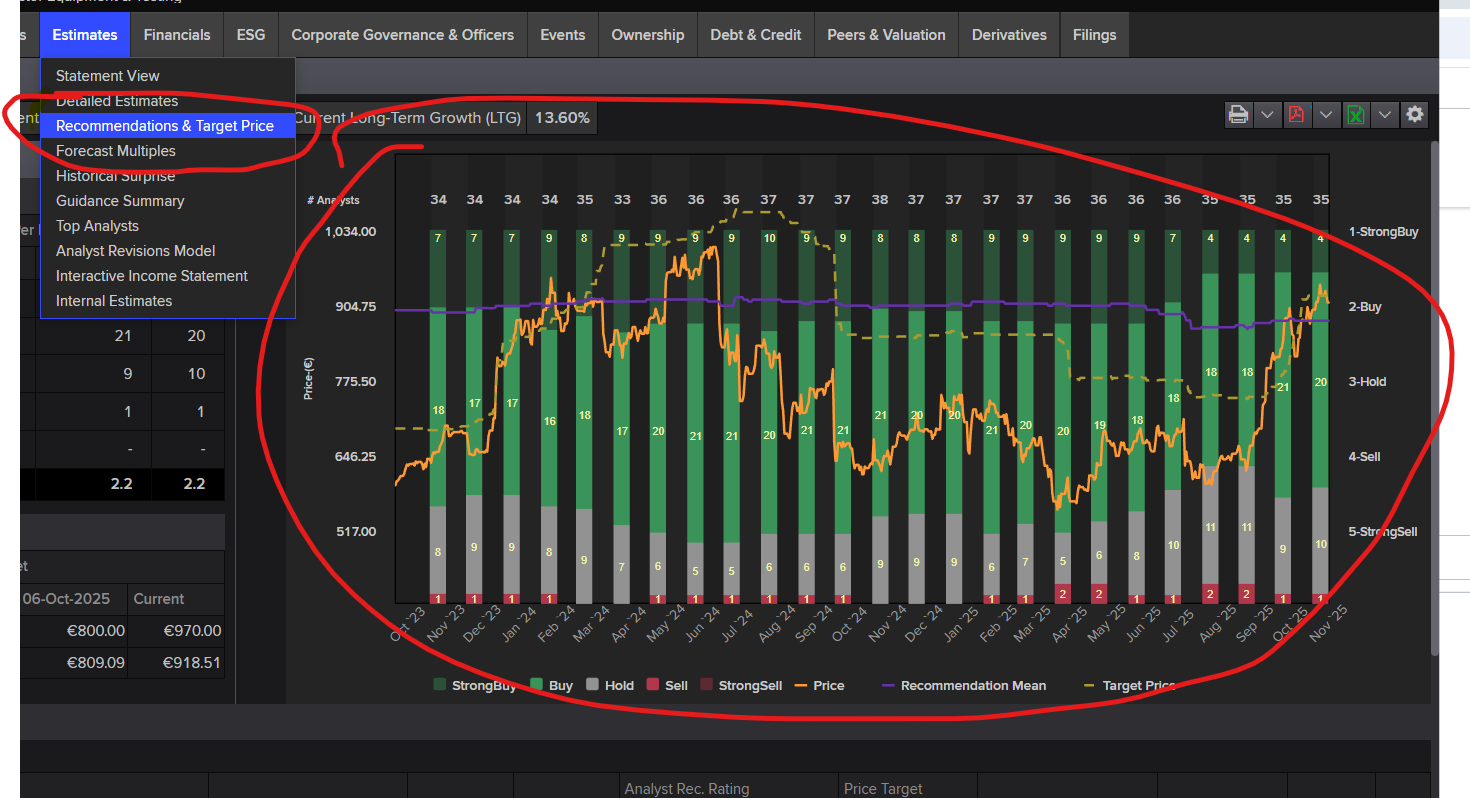The image size is (1470, 798).
Task: Click the # Analysts label on chart
Action: click(x=333, y=200)
